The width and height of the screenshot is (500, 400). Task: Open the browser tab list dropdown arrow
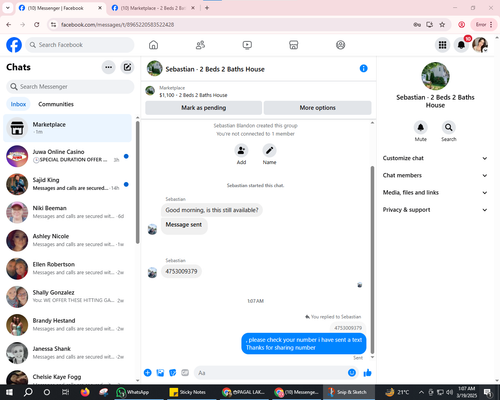pyautogui.click(x=8, y=8)
